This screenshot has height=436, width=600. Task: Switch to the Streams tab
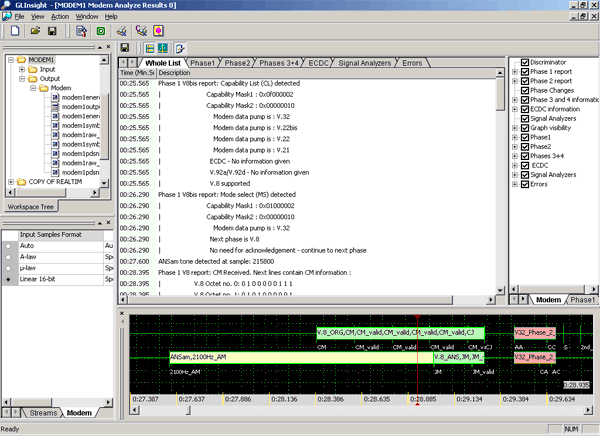[43, 413]
